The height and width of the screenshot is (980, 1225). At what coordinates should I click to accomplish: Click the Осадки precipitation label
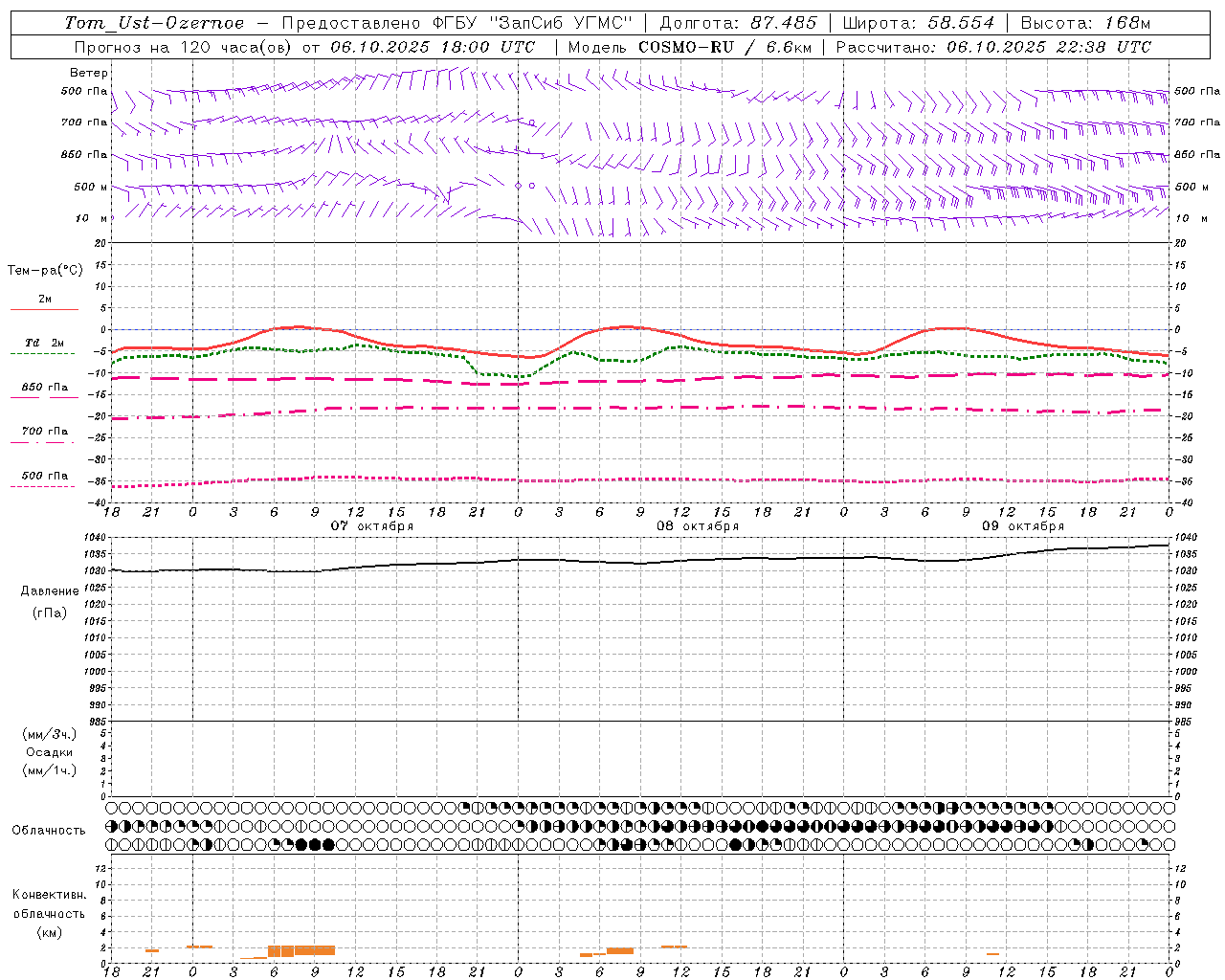50,752
